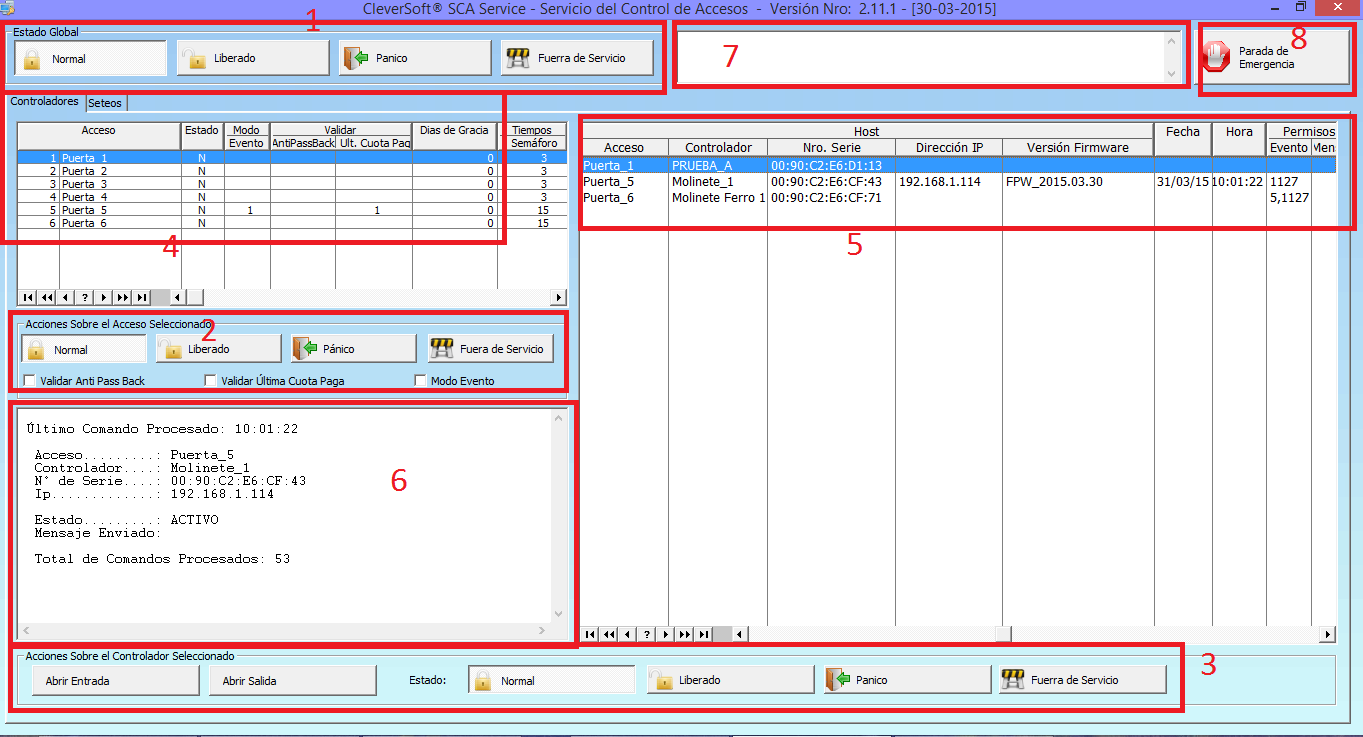Click the barrier icon on global Fuerra de Servicio
Screen dimensions: 1363x737
[x=517, y=58]
